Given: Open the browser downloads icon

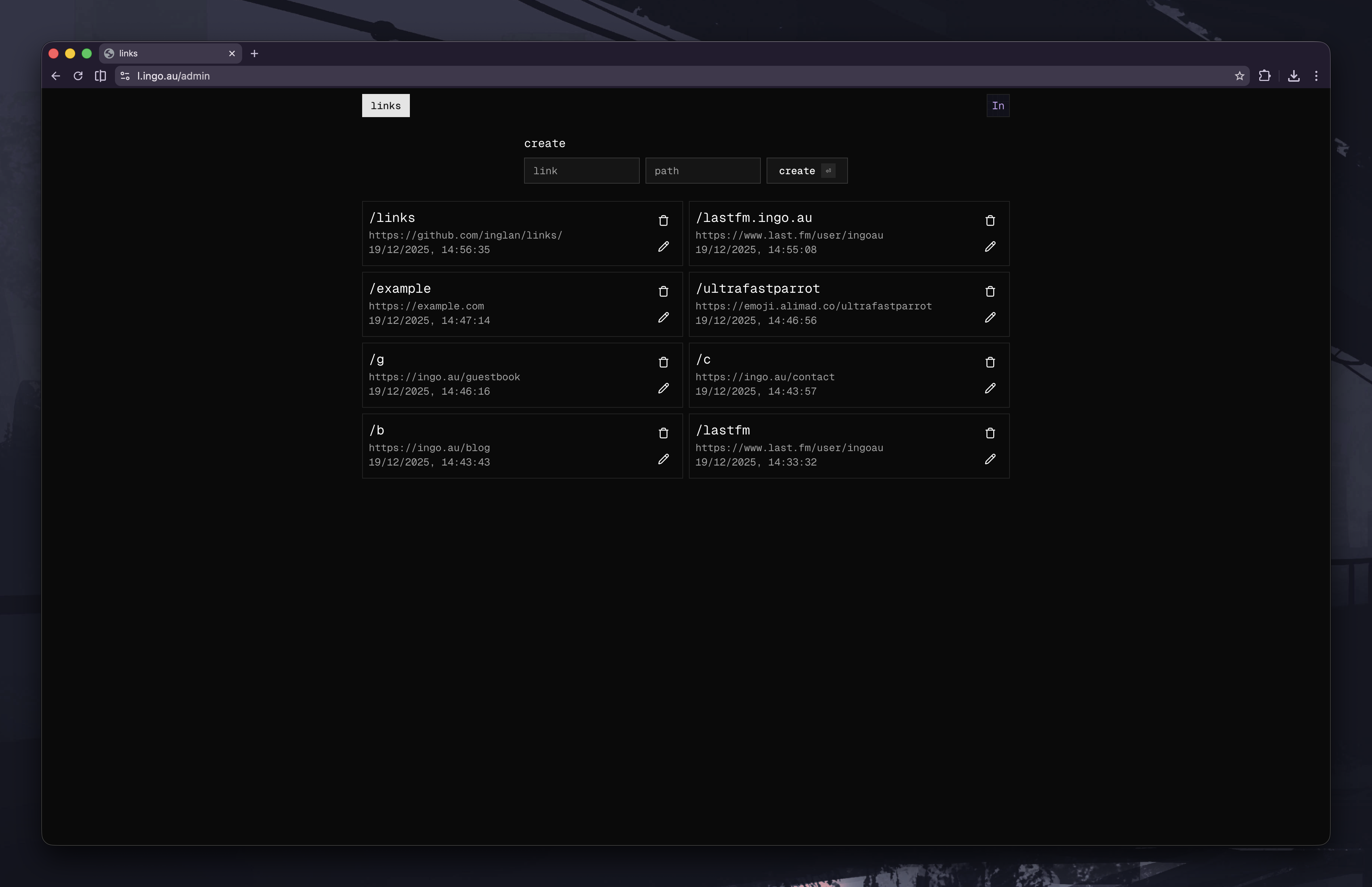Looking at the screenshot, I should click(1293, 76).
